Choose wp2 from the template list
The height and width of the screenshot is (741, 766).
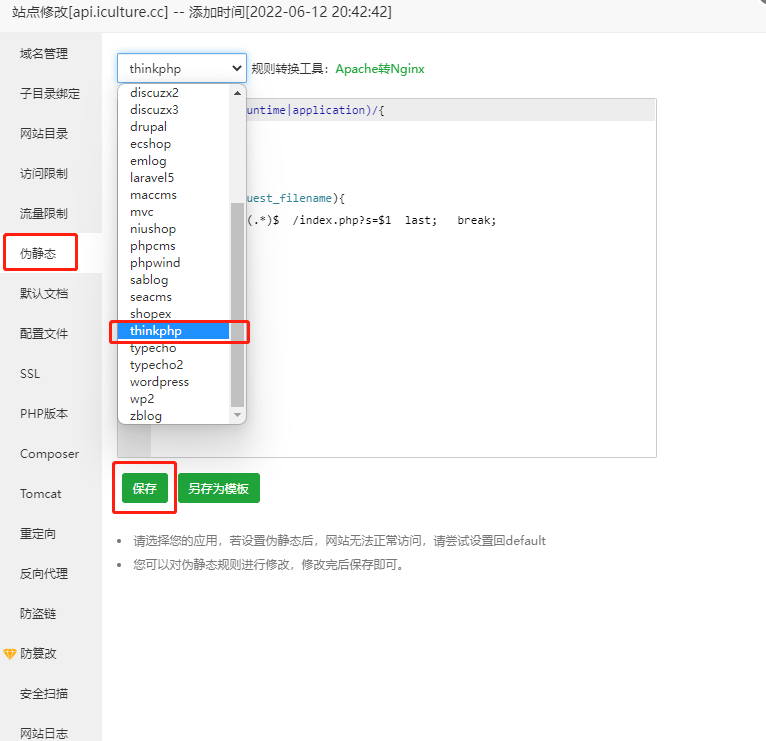pyautogui.click(x=173, y=399)
